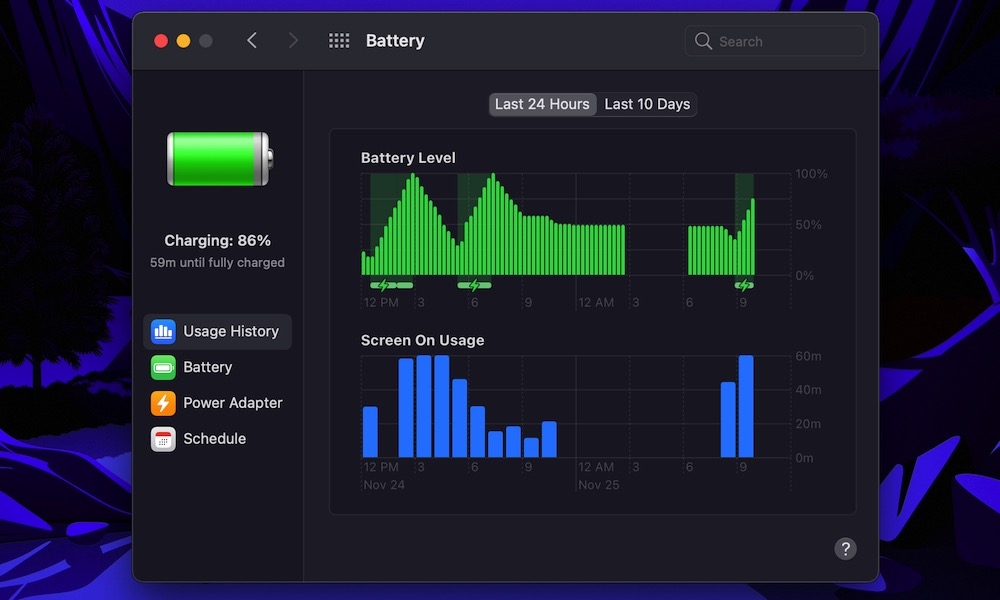Click the Battery window title
1000x600 pixels.
395,41
